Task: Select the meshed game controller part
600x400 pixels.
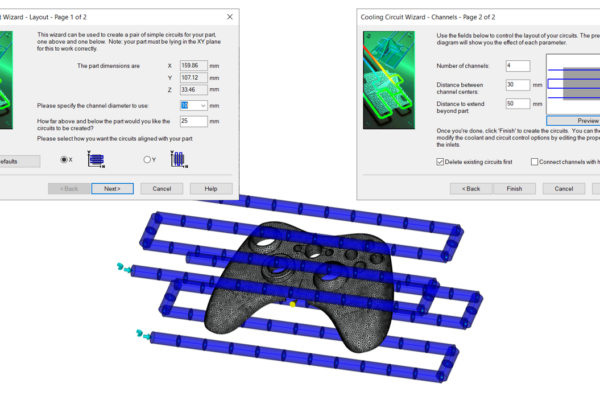Action: pyautogui.click(x=300, y=286)
